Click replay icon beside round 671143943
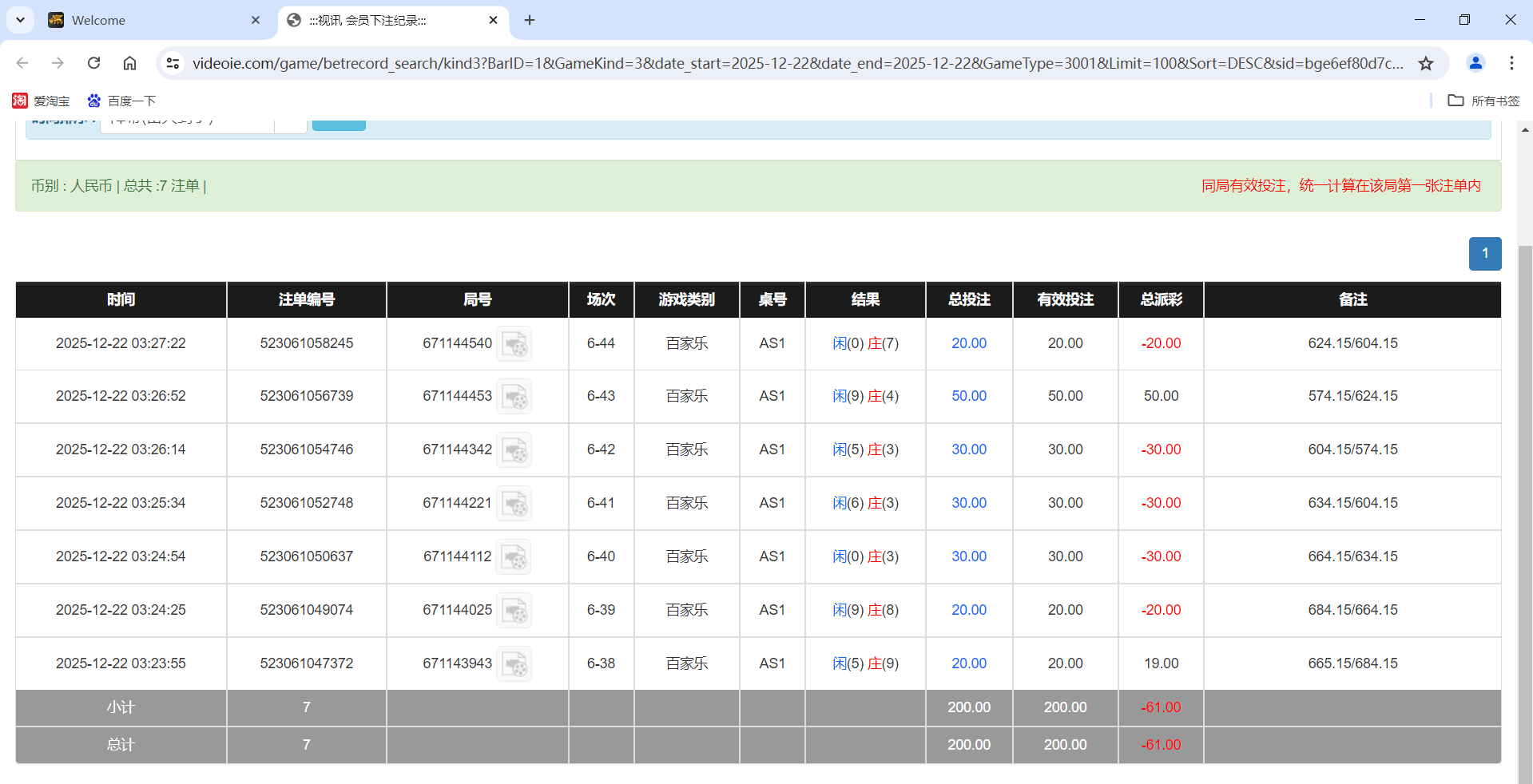The image size is (1533, 784). 514,664
